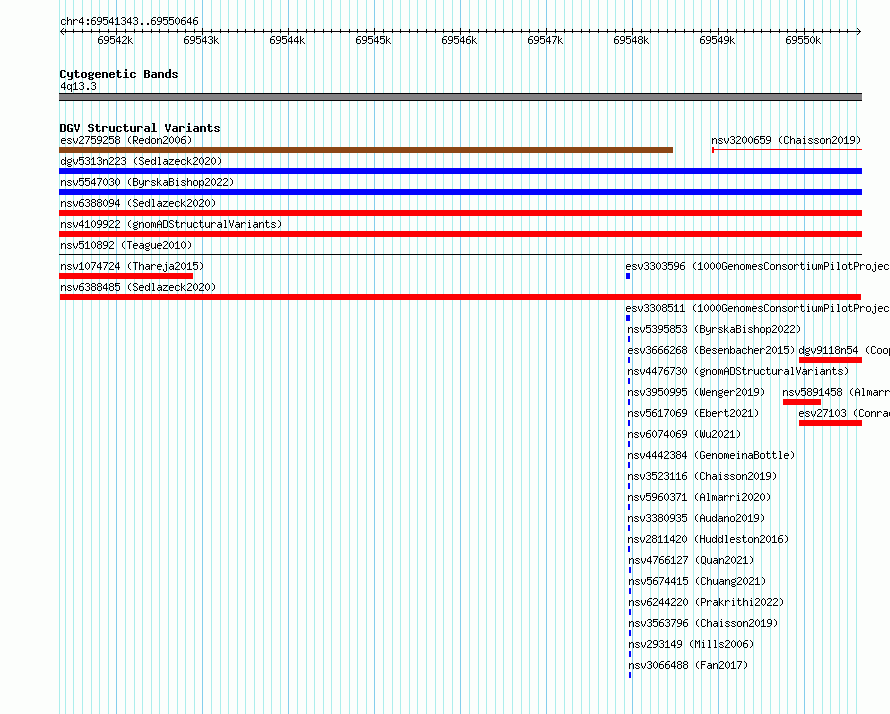This screenshot has height=714, width=890.
Task: Open nsv4766127 (Quan2021) variant
Action: [691, 560]
